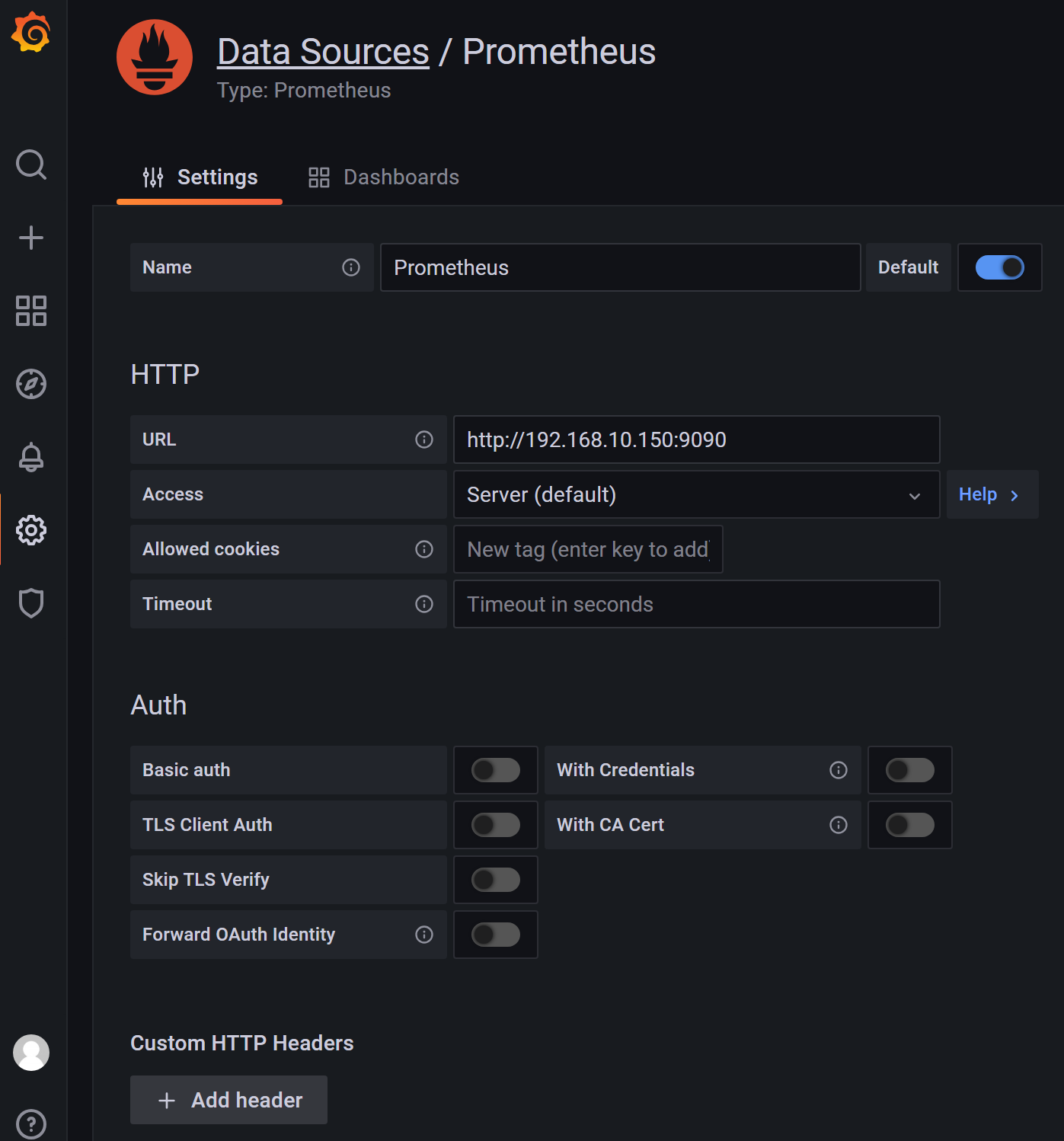The image size is (1064, 1141).
Task: Go to the Data Sources breadcrumb link
Action: tap(323, 52)
